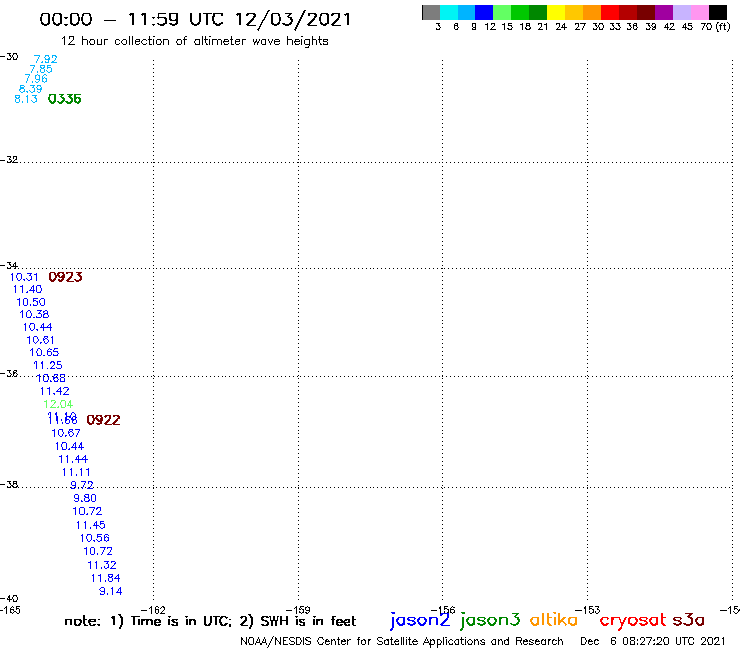740x650 pixels.
Task: Click the 11.40 wave height reading
Action: 27,289
